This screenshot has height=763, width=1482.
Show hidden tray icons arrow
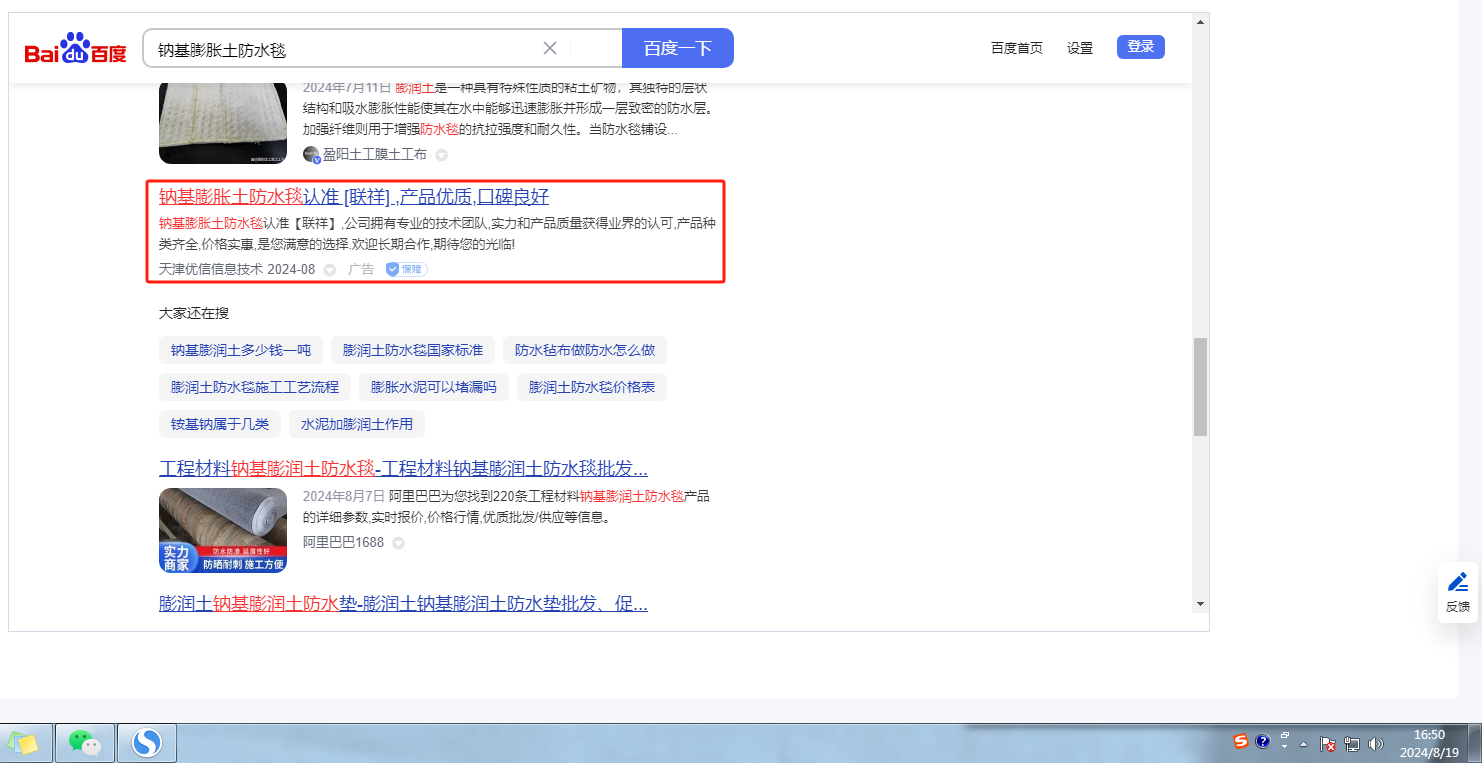[x=1303, y=744]
